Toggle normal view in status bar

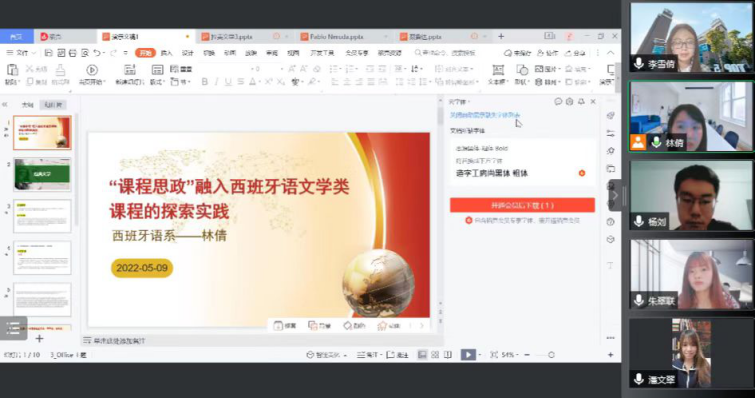422,355
